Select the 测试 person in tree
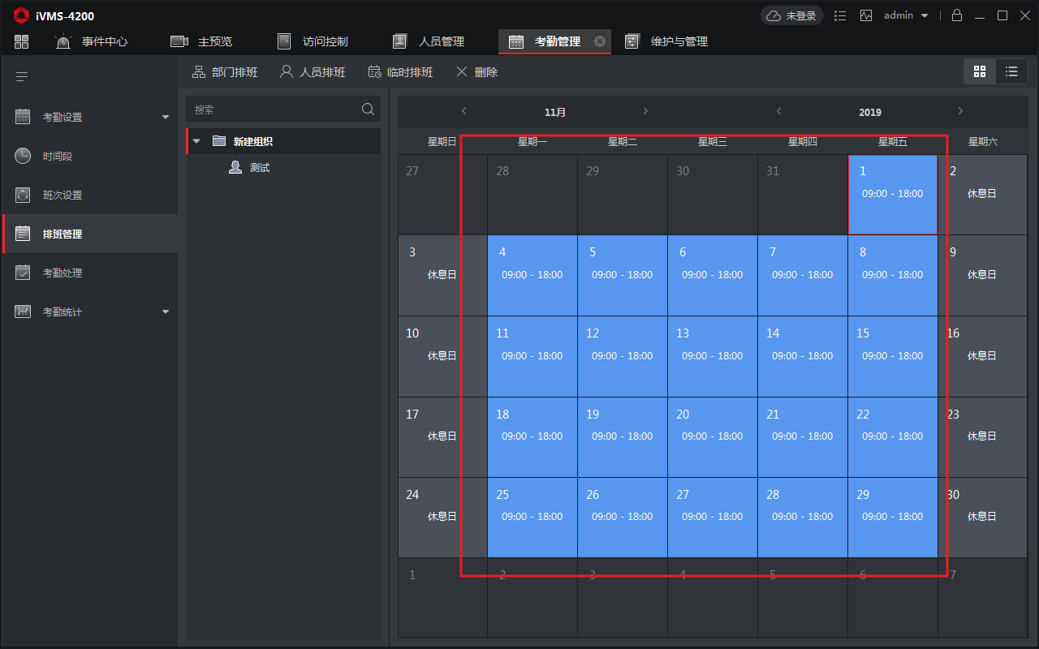This screenshot has width=1039, height=649. [x=259, y=168]
